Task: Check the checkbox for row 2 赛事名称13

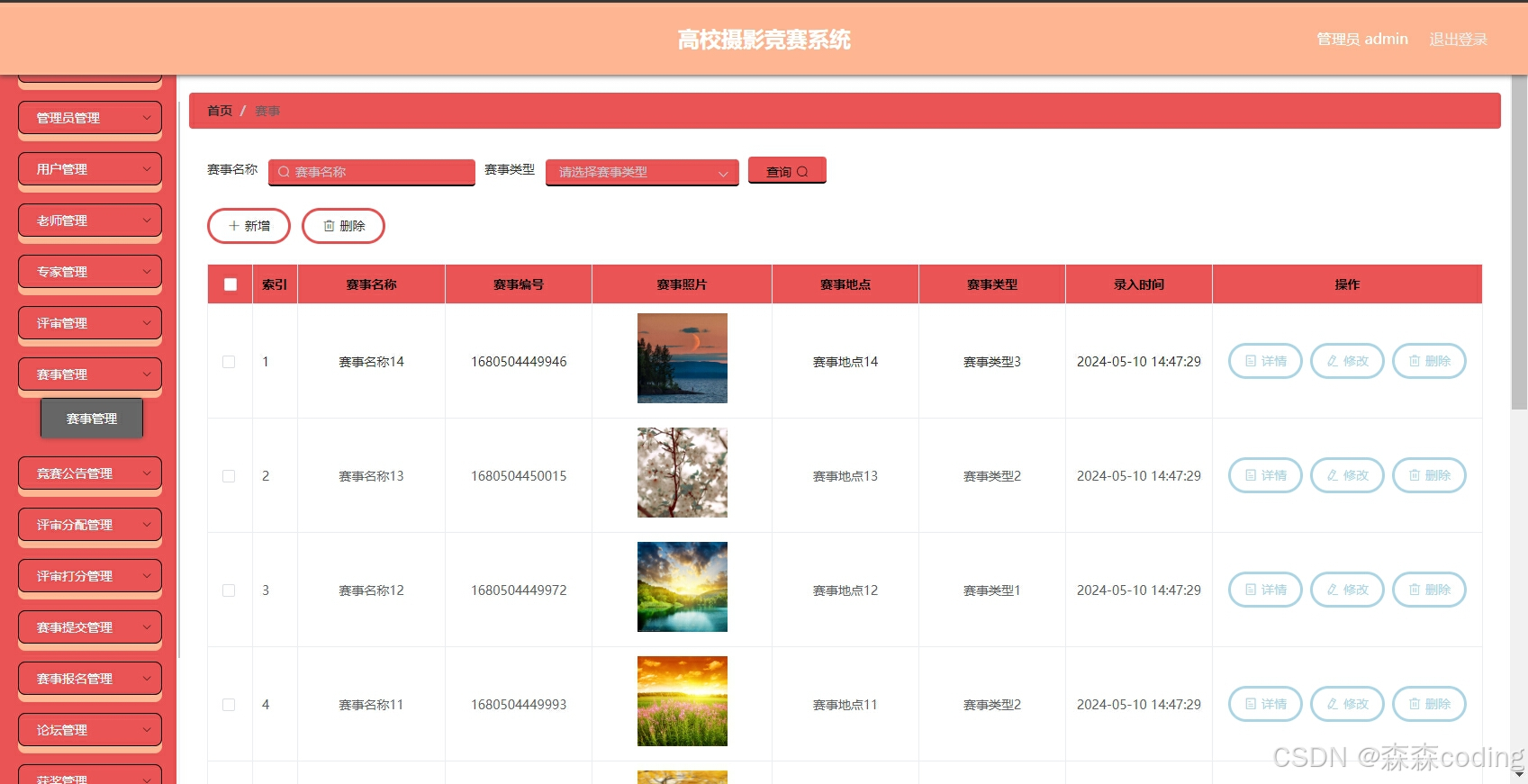Action: coord(229,476)
